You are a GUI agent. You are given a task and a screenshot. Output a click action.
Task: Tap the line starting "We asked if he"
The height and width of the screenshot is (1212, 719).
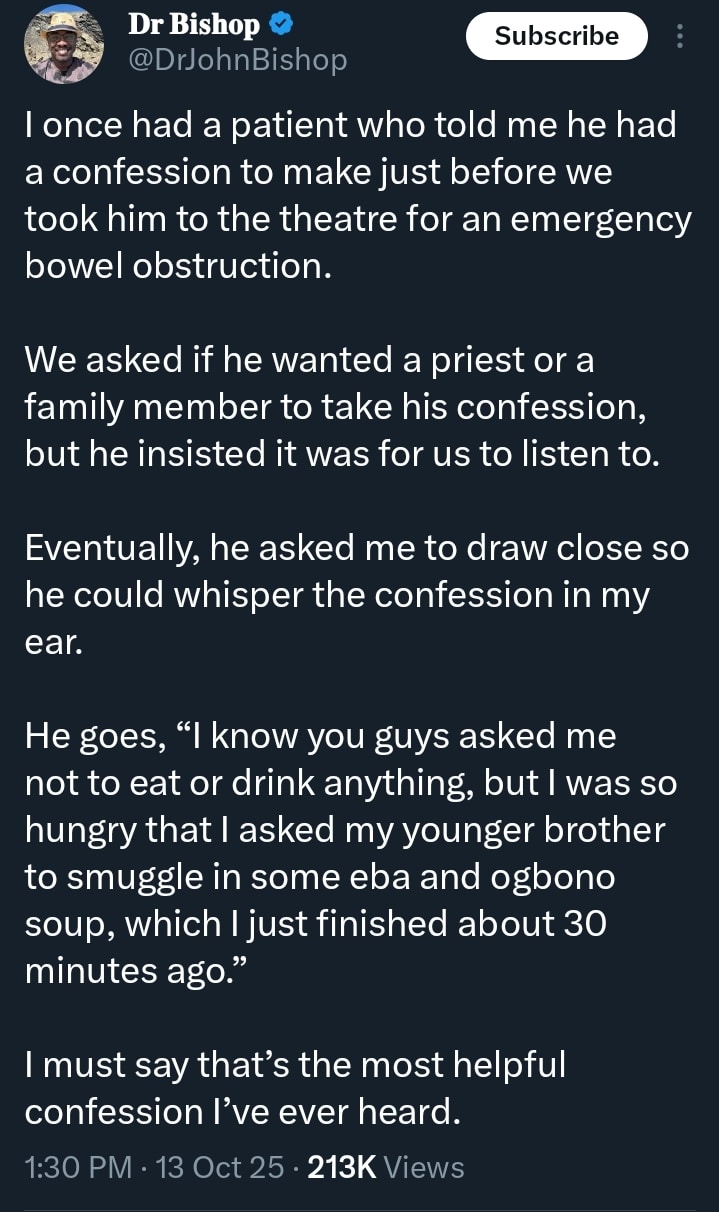click(308, 360)
